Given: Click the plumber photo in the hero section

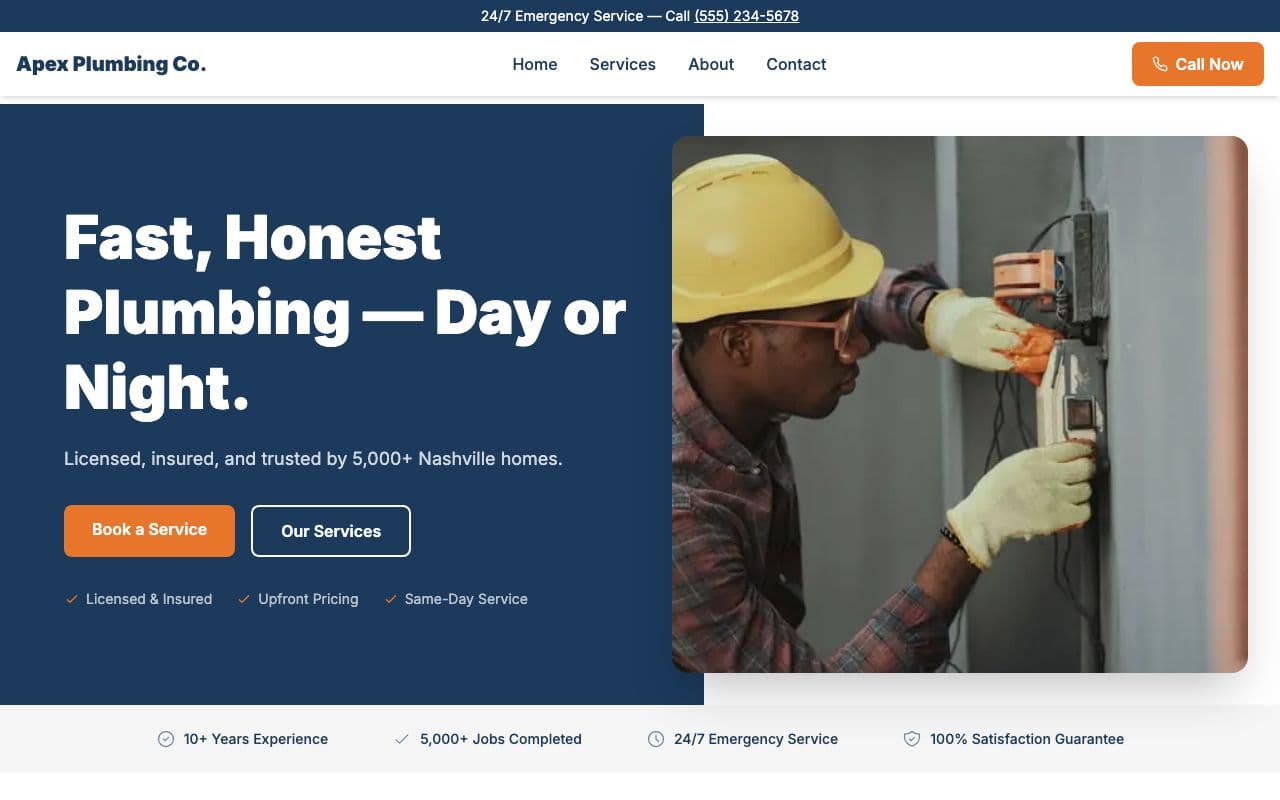Looking at the screenshot, I should 959,404.
